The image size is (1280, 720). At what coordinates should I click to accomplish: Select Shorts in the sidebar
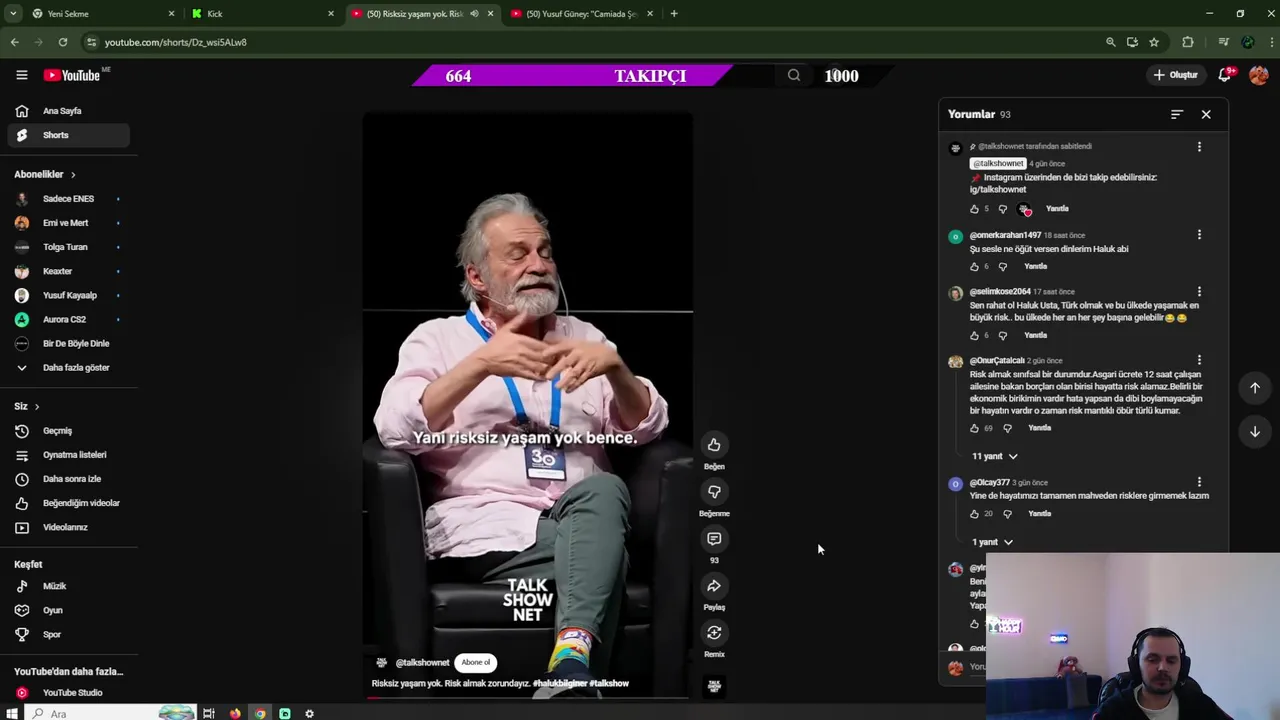pos(69,135)
